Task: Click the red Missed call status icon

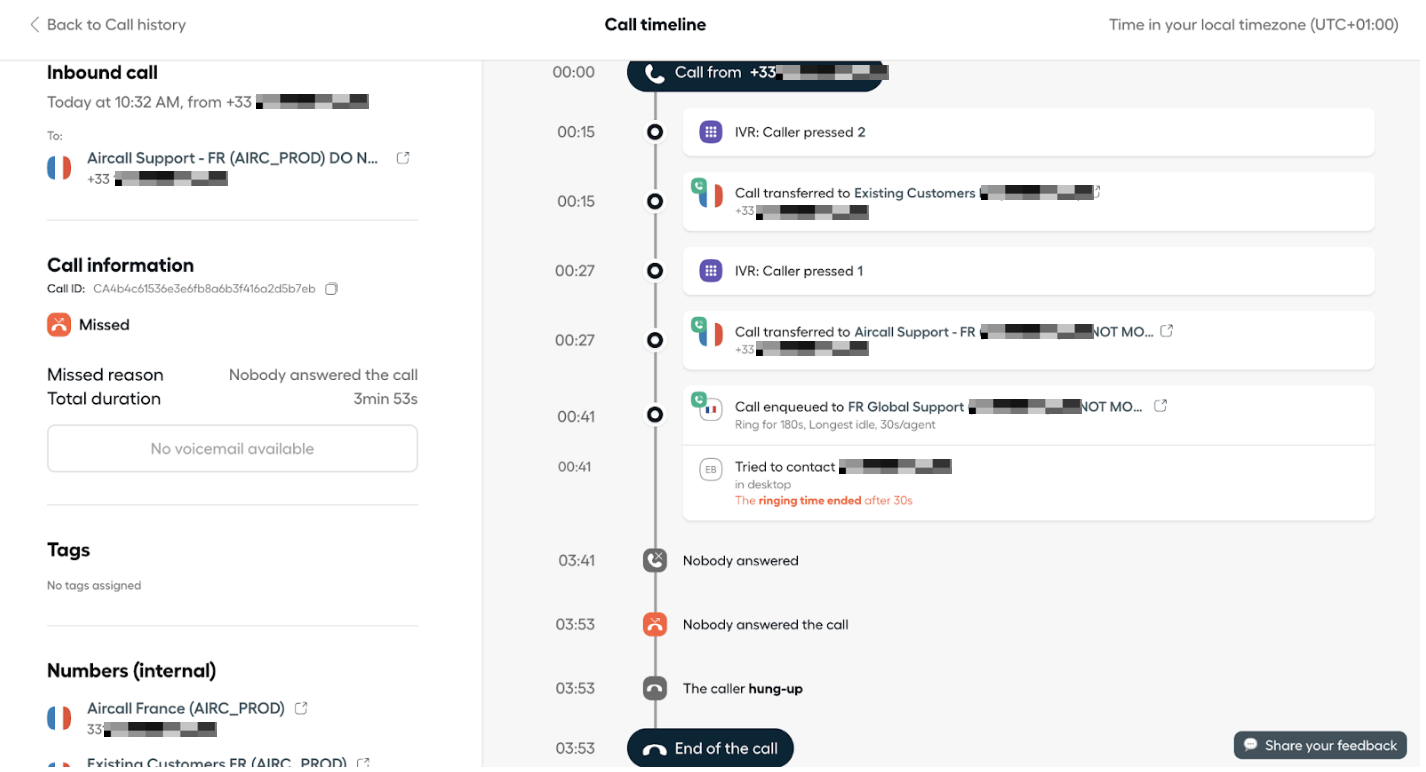Action: (x=59, y=326)
